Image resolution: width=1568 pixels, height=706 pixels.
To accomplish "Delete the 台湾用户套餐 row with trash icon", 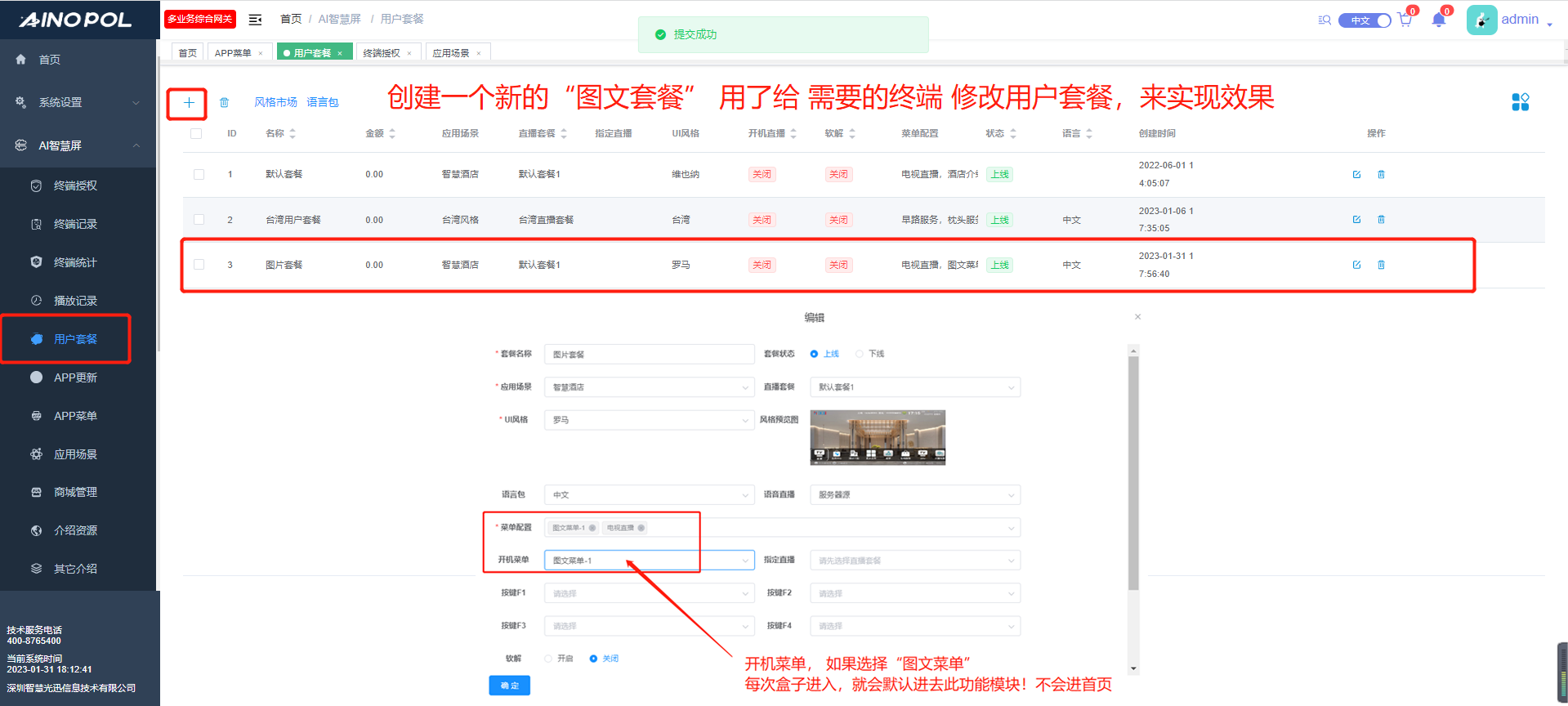I will (x=1381, y=220).
